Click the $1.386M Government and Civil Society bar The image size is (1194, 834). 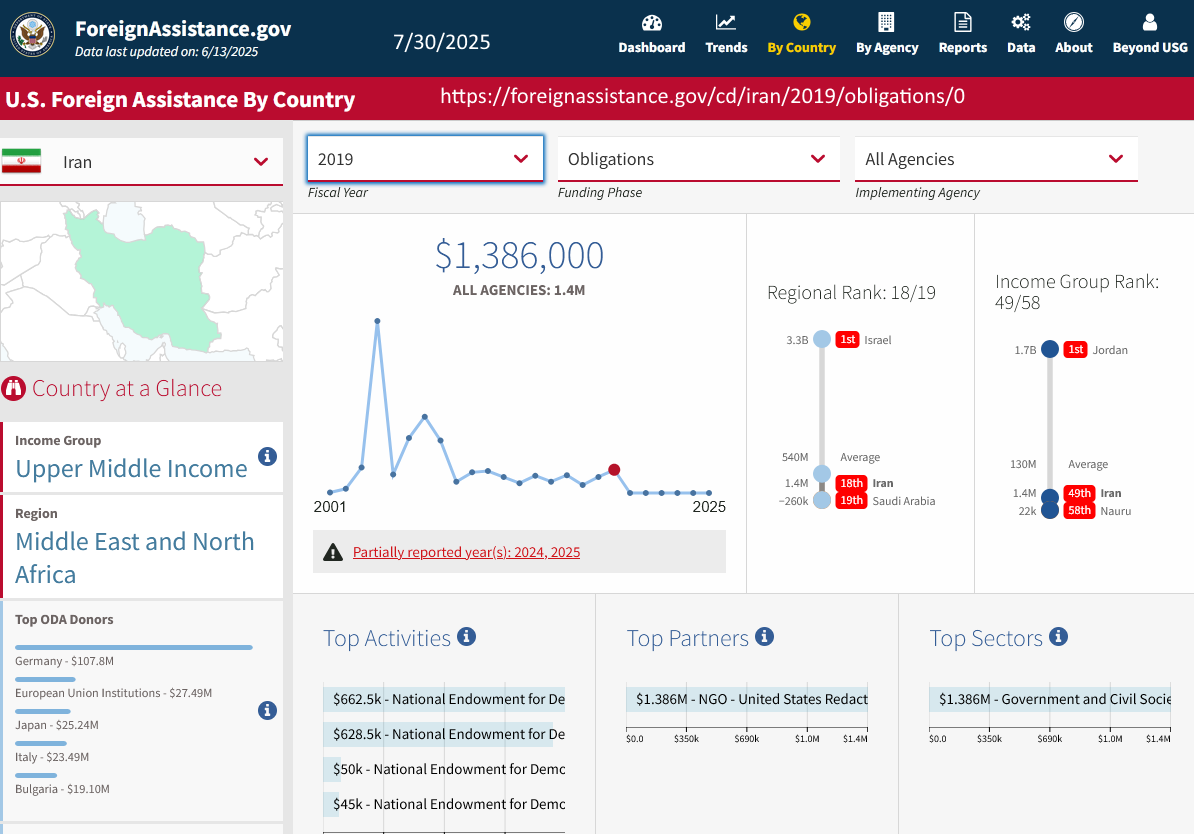[x=1049, y=699]
